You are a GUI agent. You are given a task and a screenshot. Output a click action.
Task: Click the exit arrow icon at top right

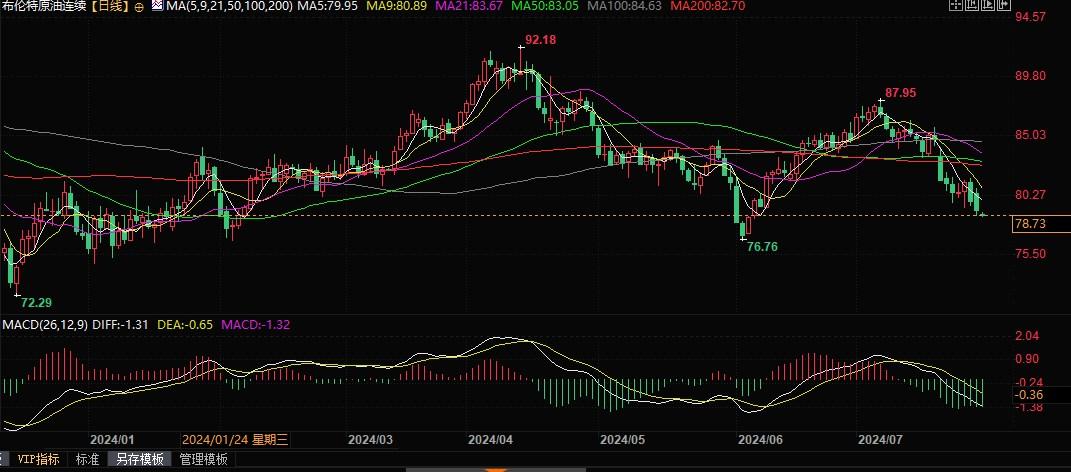(x=1004, y=5)
